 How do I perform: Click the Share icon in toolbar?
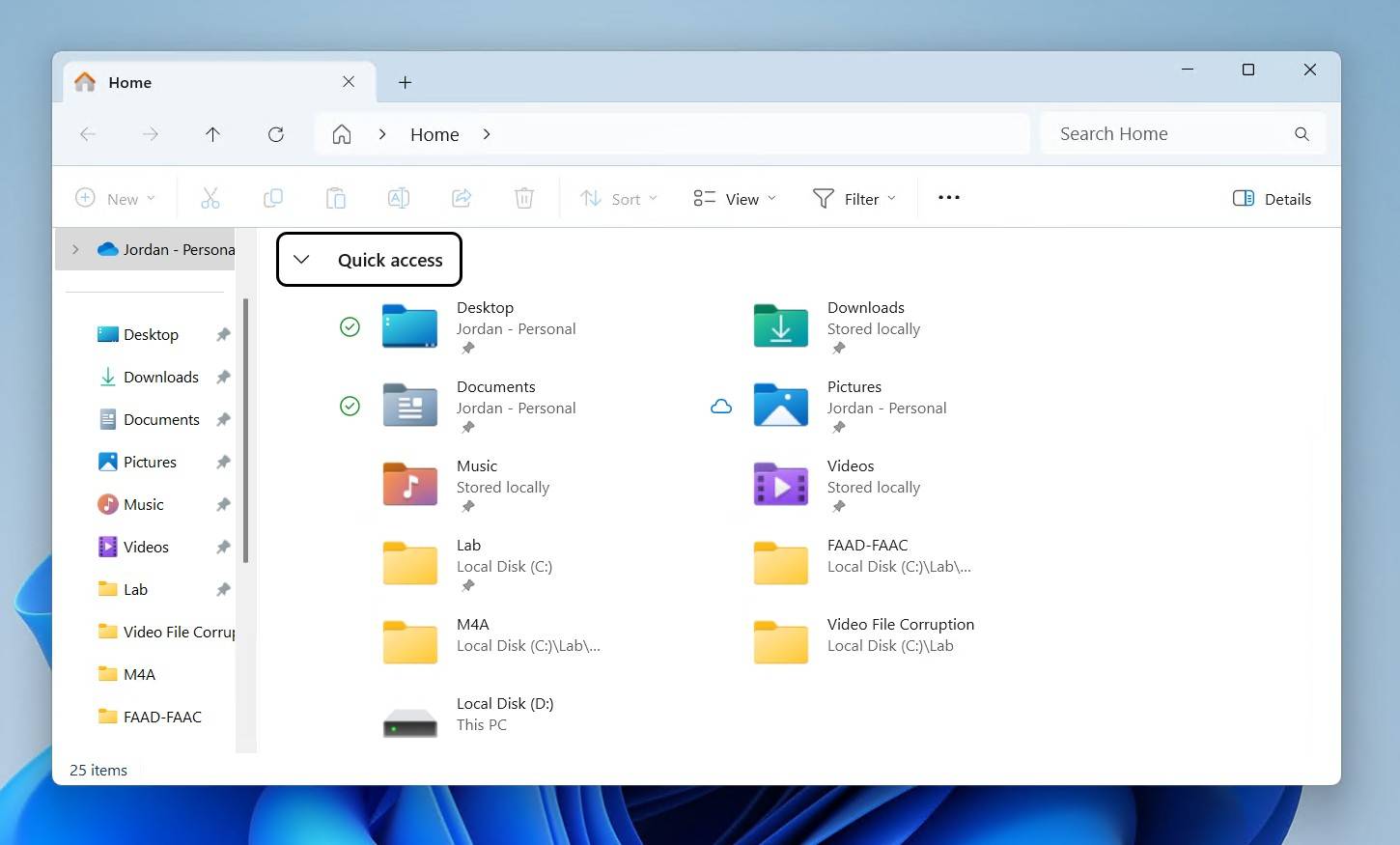(x=462, y=199)
